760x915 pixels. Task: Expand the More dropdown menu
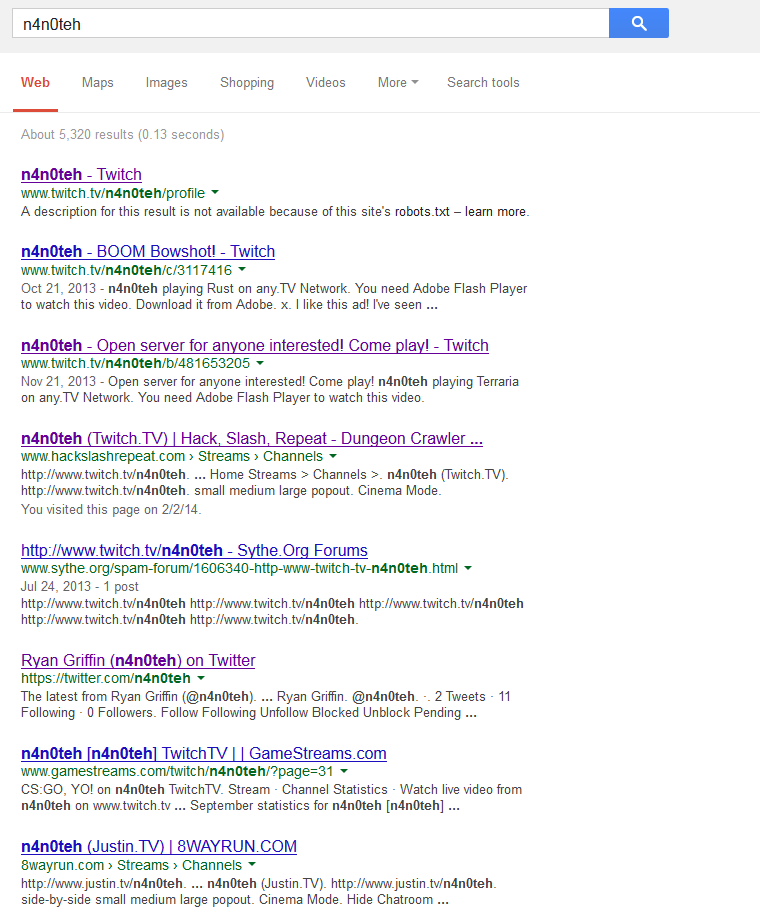pyautogui.click(x=398, y=82)
